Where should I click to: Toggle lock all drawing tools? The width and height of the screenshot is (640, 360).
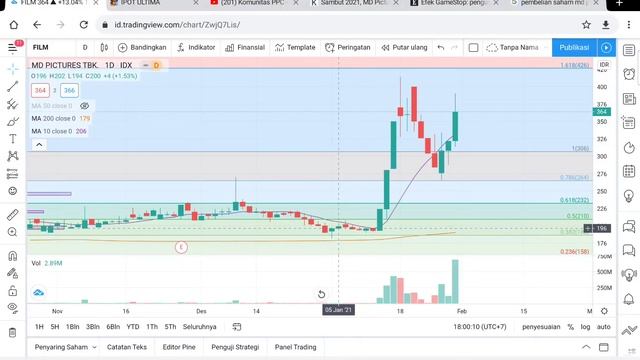coord(13,291)
